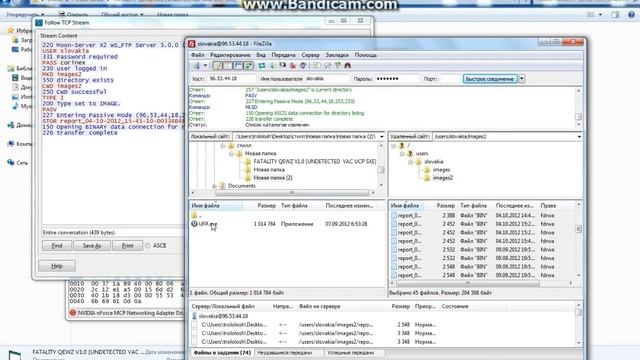Toggle transfer queue display toolbar button
Image resolution: width=640 pixels, height=360 pixels.
248,66
